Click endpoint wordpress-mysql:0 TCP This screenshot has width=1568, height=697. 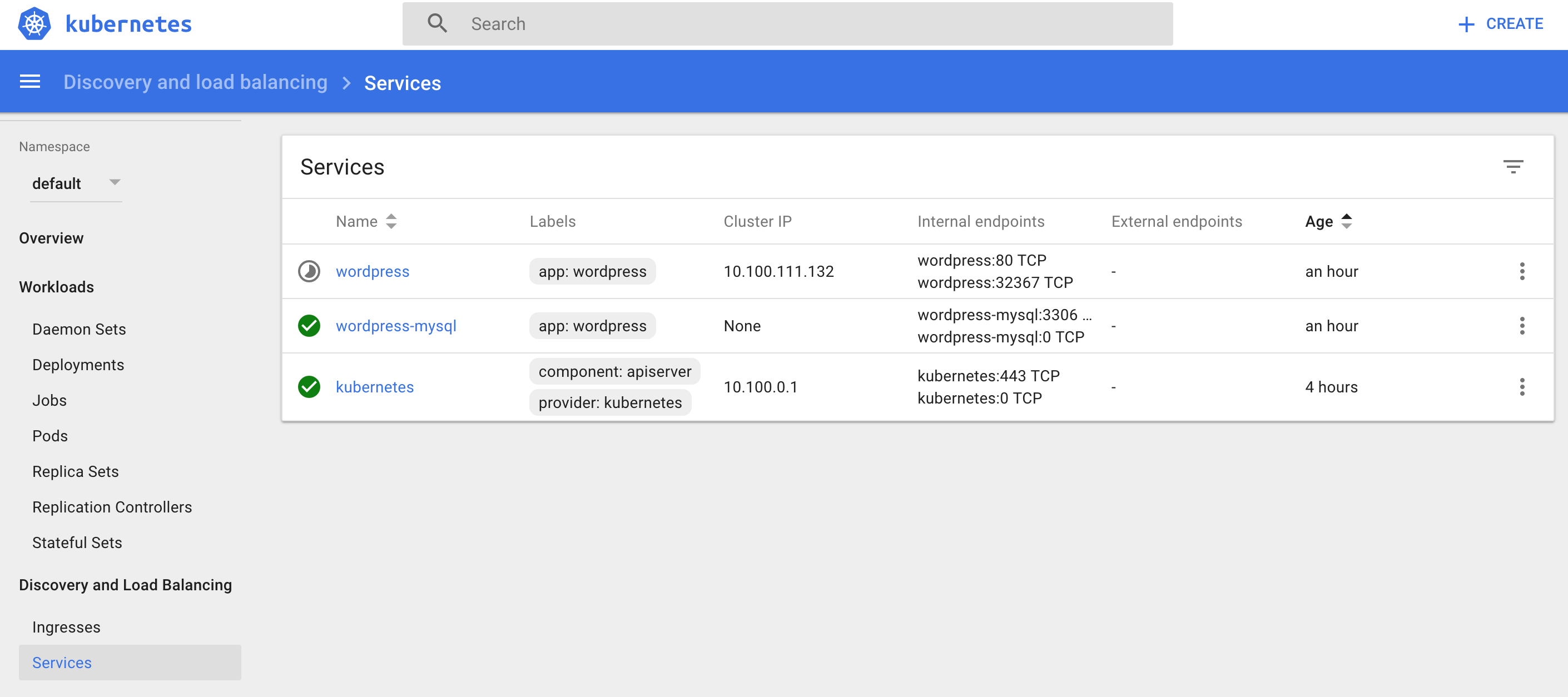pyautogui.click(x=1001, y=337)
